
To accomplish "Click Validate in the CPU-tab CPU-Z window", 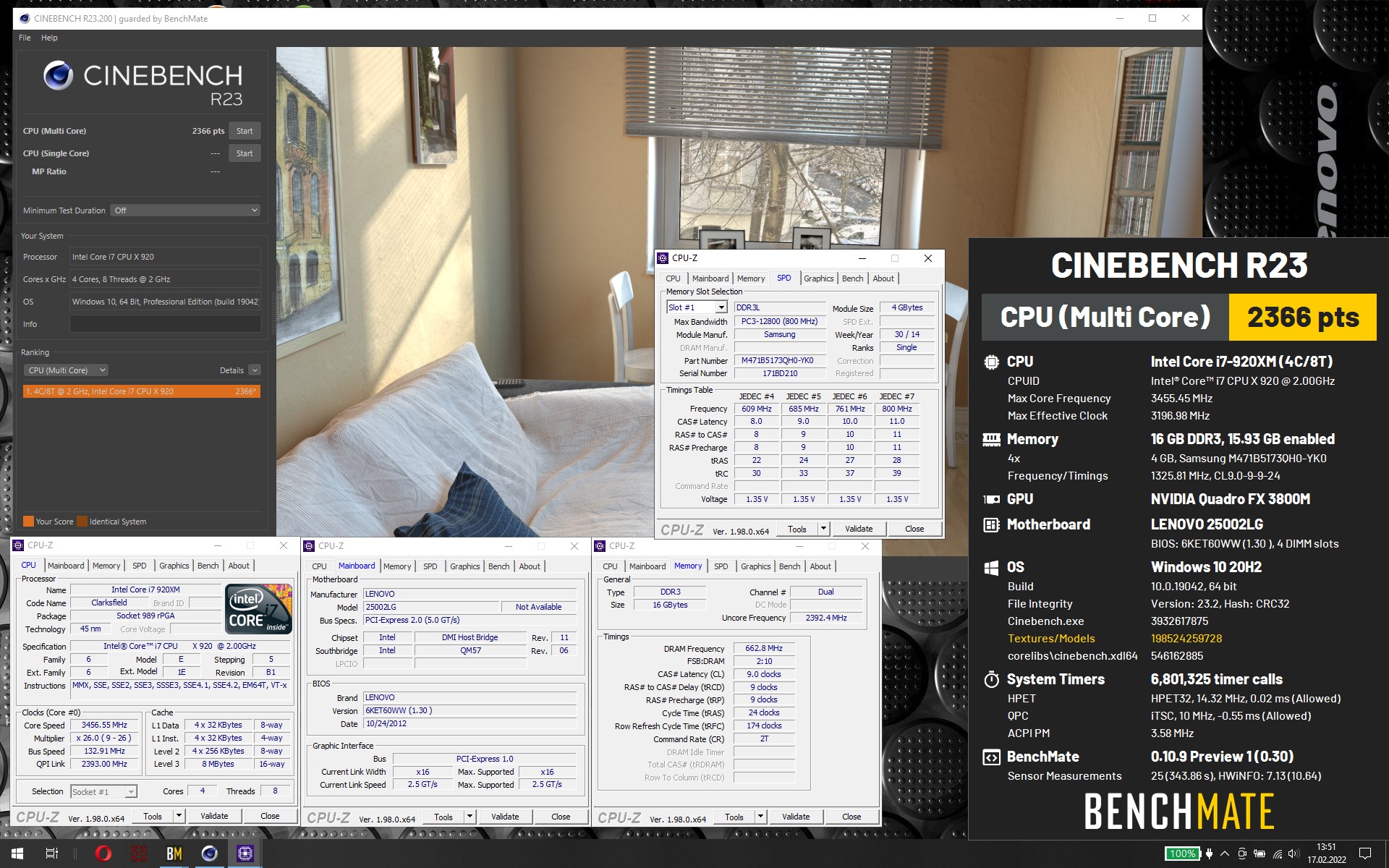I will 214,817.
